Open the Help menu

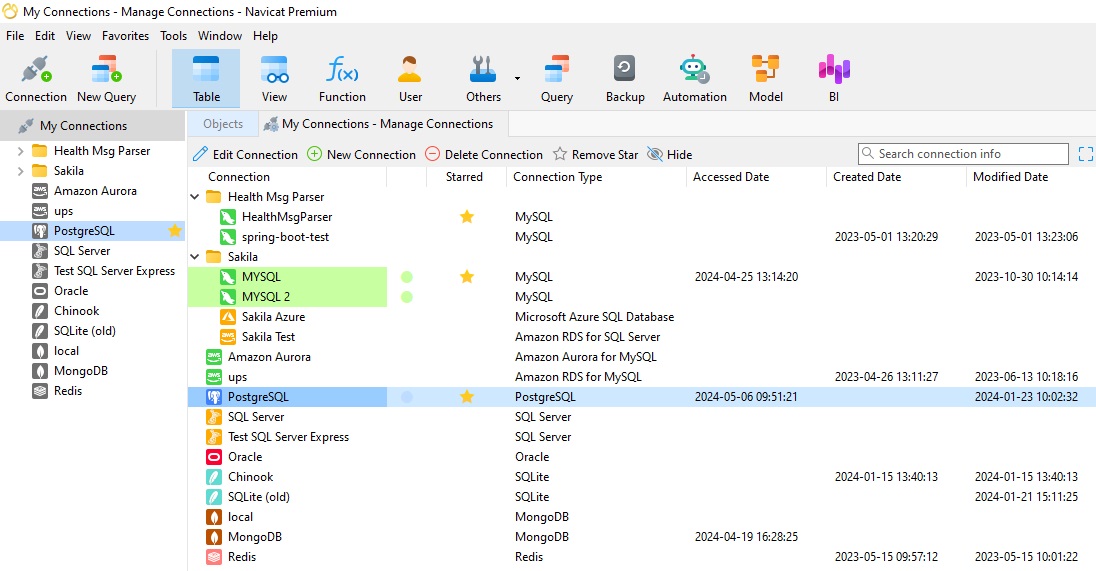[x=265, y=36]
